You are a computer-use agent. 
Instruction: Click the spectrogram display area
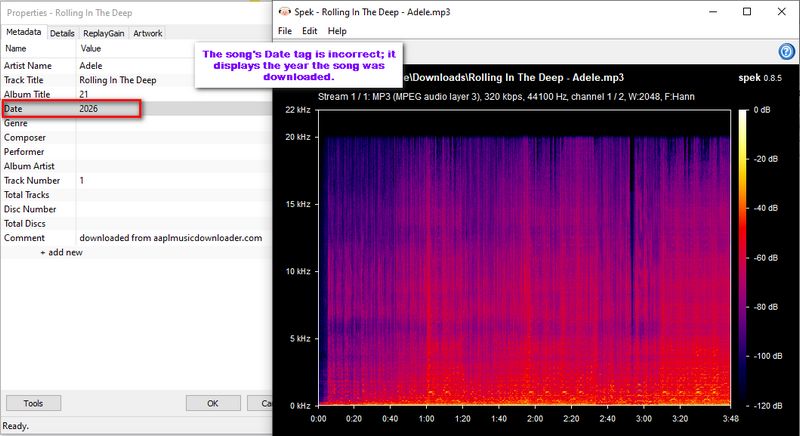524,258
